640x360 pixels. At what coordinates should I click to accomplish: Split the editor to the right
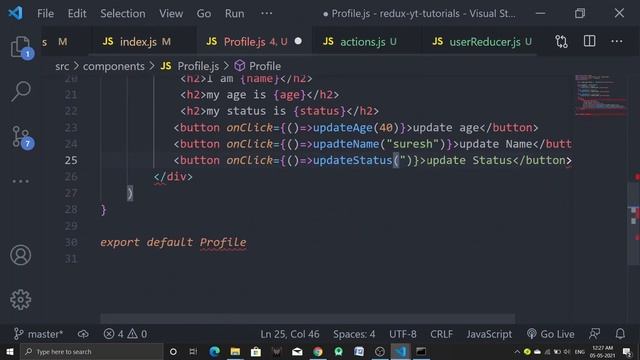pyautogui.click(x=589, y=41)
